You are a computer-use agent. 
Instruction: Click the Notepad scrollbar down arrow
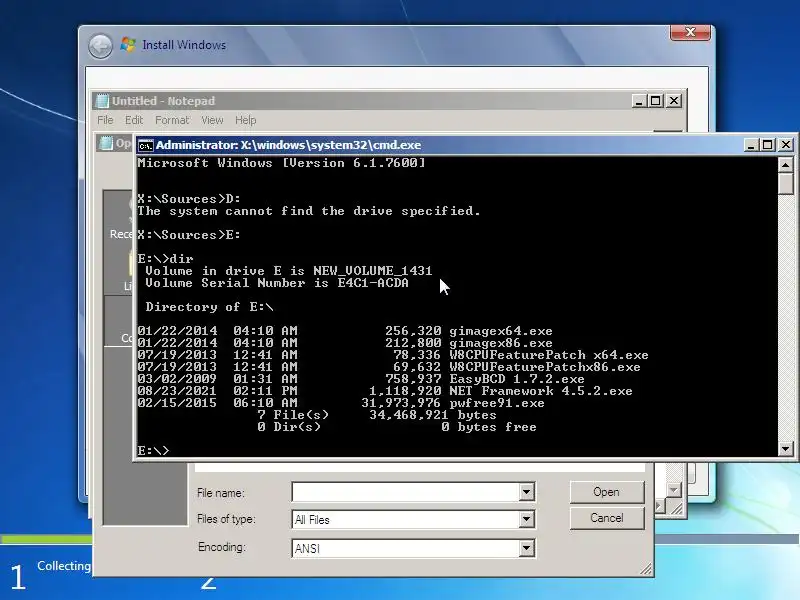673,490
